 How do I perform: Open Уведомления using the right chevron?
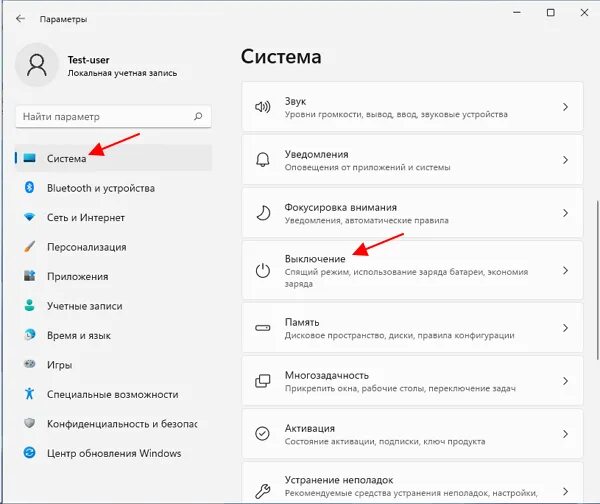(565, 160)
